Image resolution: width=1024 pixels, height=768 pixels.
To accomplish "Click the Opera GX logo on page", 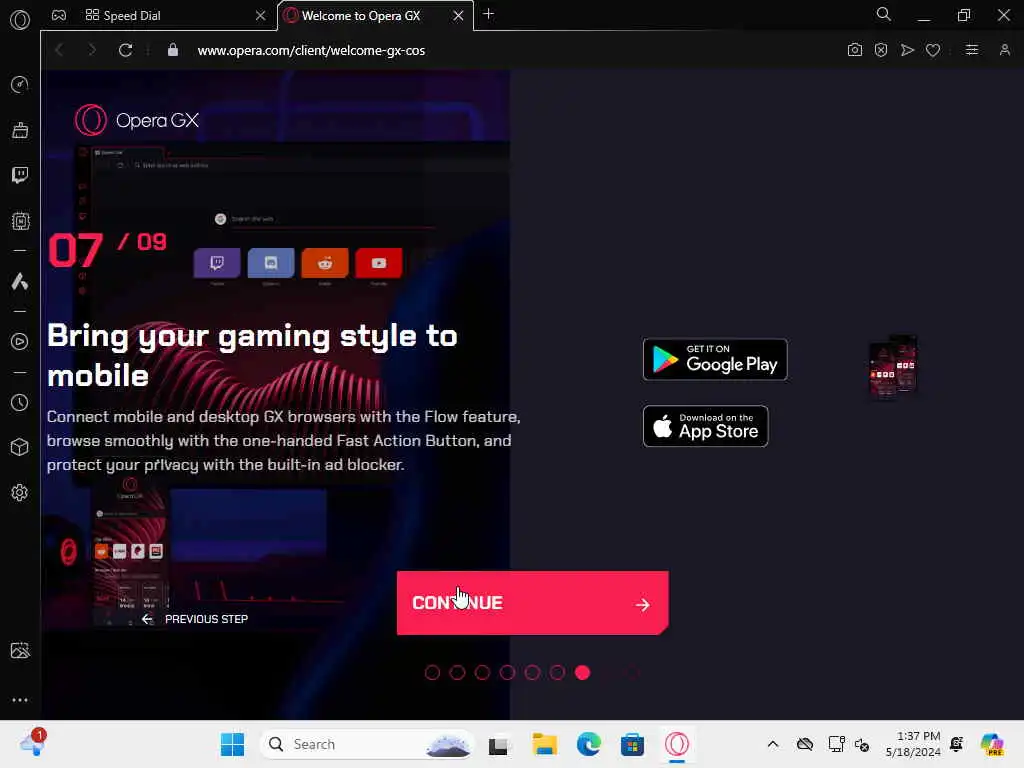I will pyautogui.click(x=136, y=120).
